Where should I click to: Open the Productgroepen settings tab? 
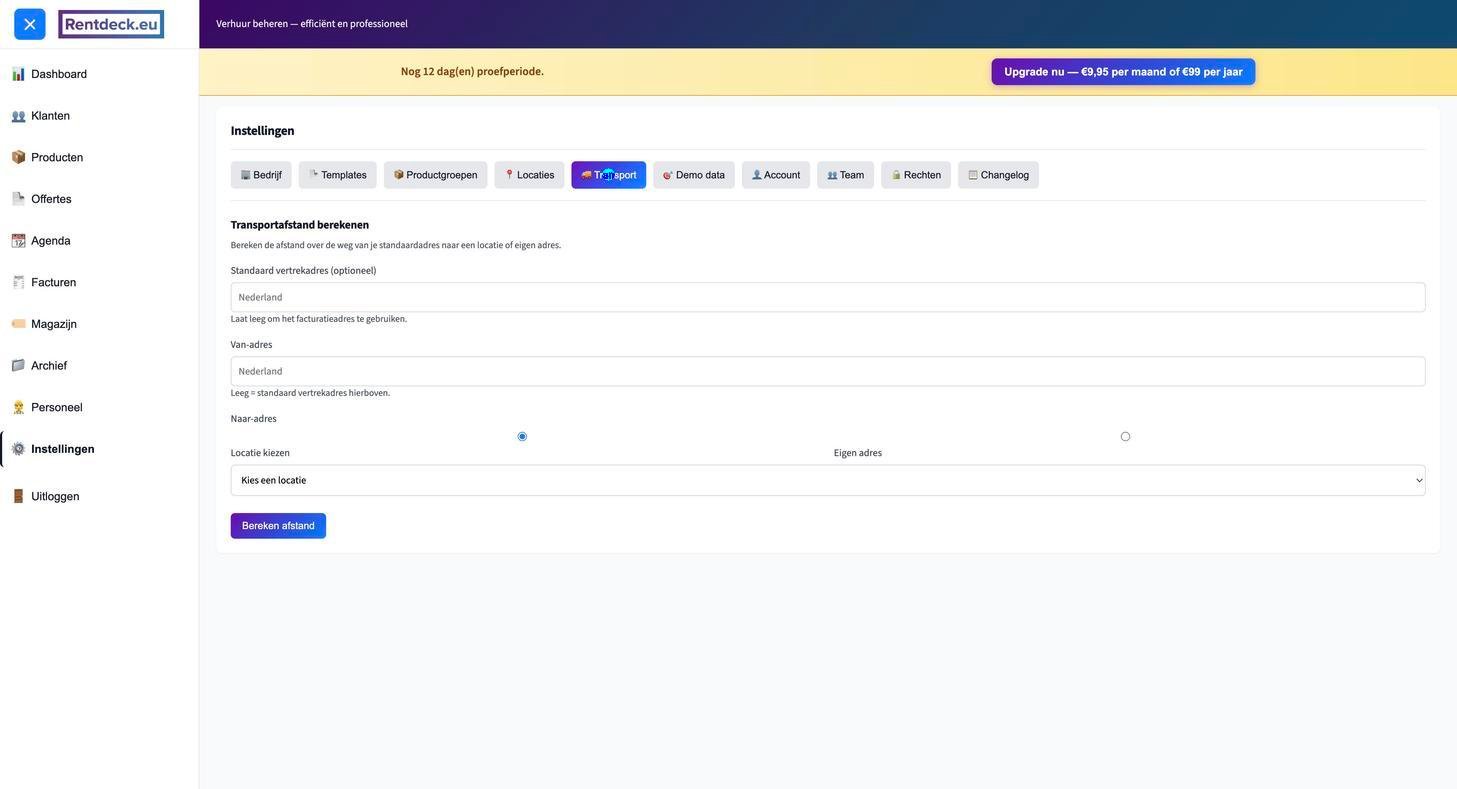click(x=435, y=175)
